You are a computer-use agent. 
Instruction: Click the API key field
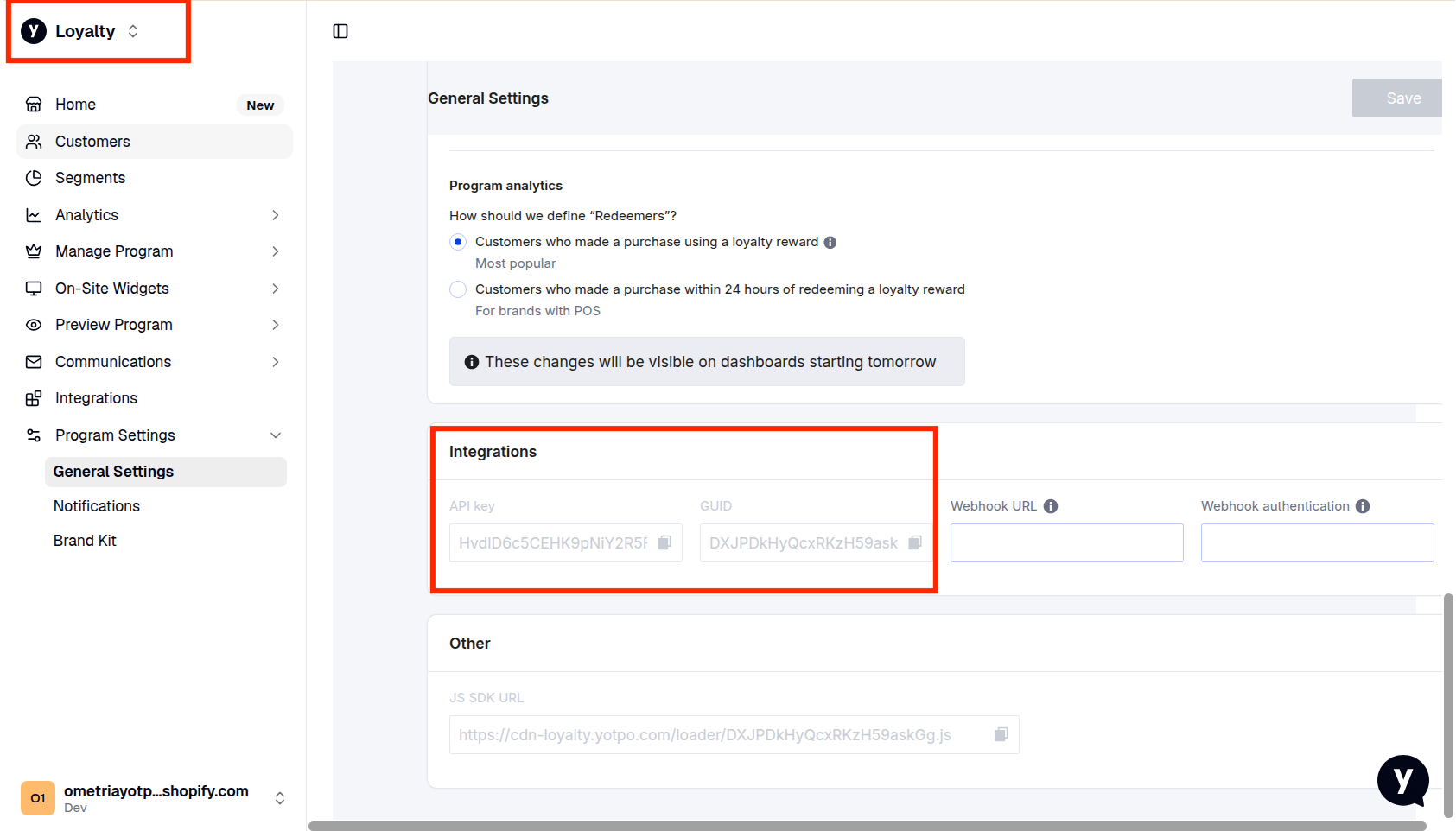566,542
